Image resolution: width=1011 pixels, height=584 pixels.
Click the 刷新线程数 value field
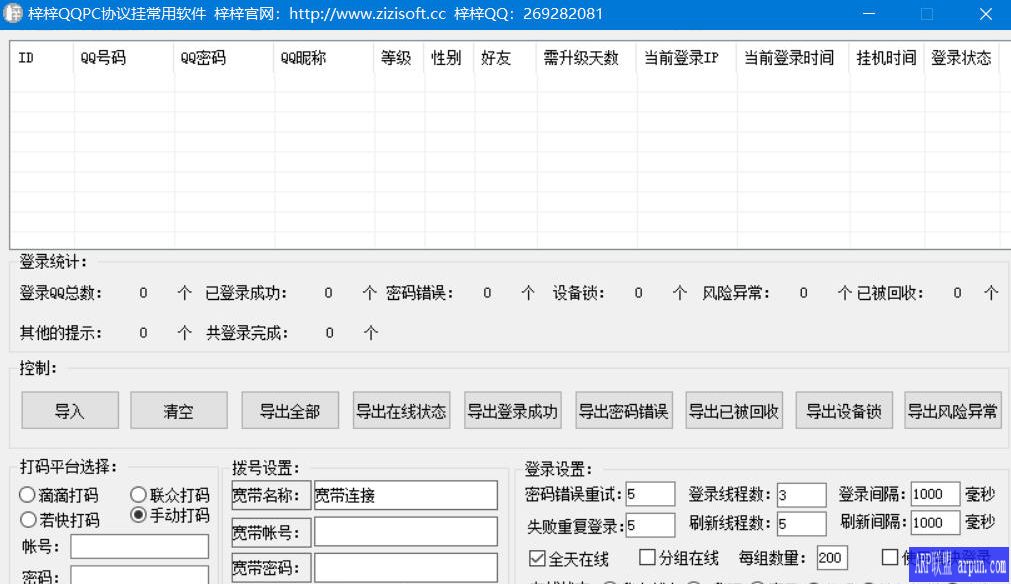801,524
